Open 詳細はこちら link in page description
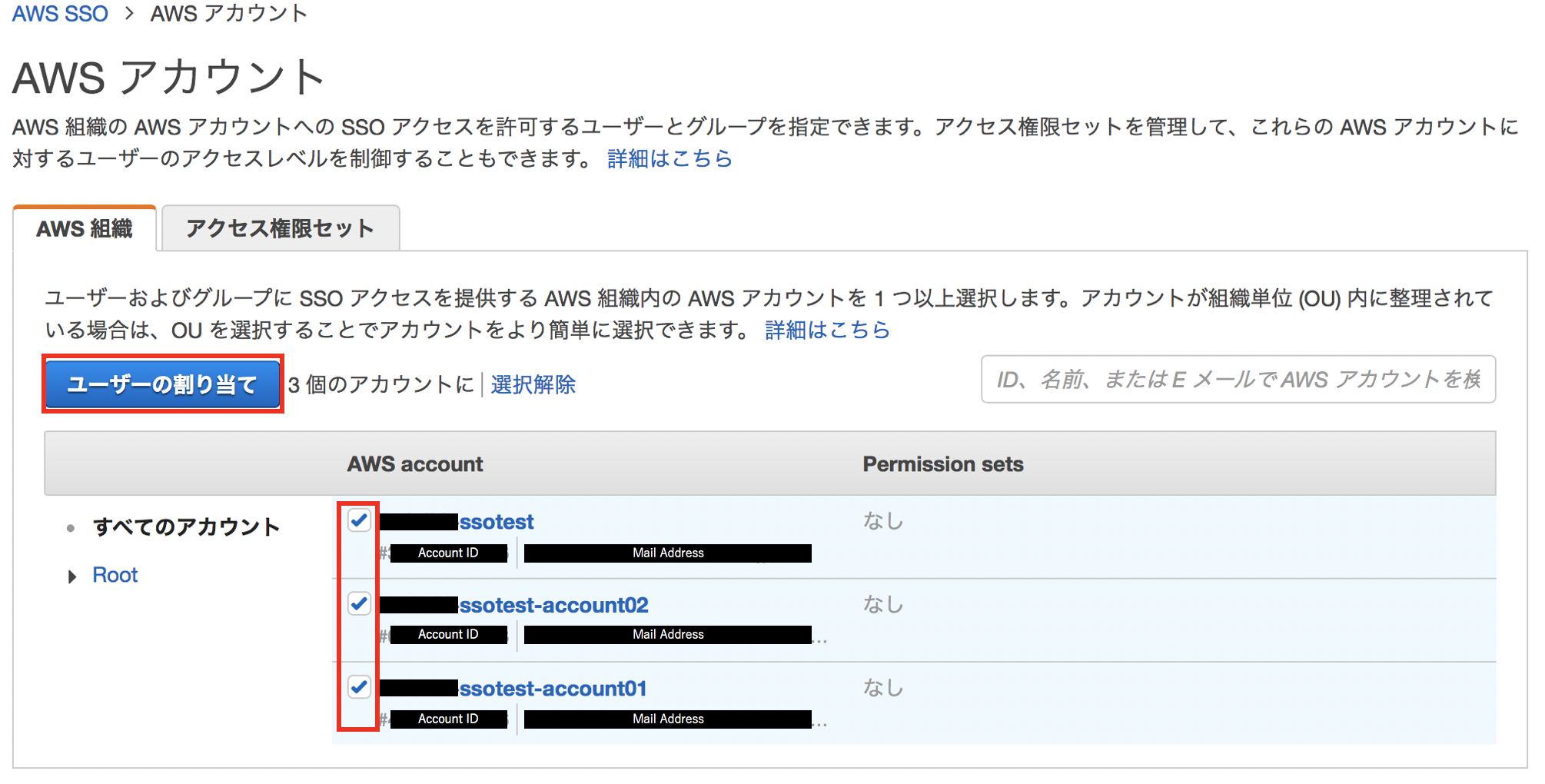This screenshot has width=1545, height=784. tap(669, 158)
